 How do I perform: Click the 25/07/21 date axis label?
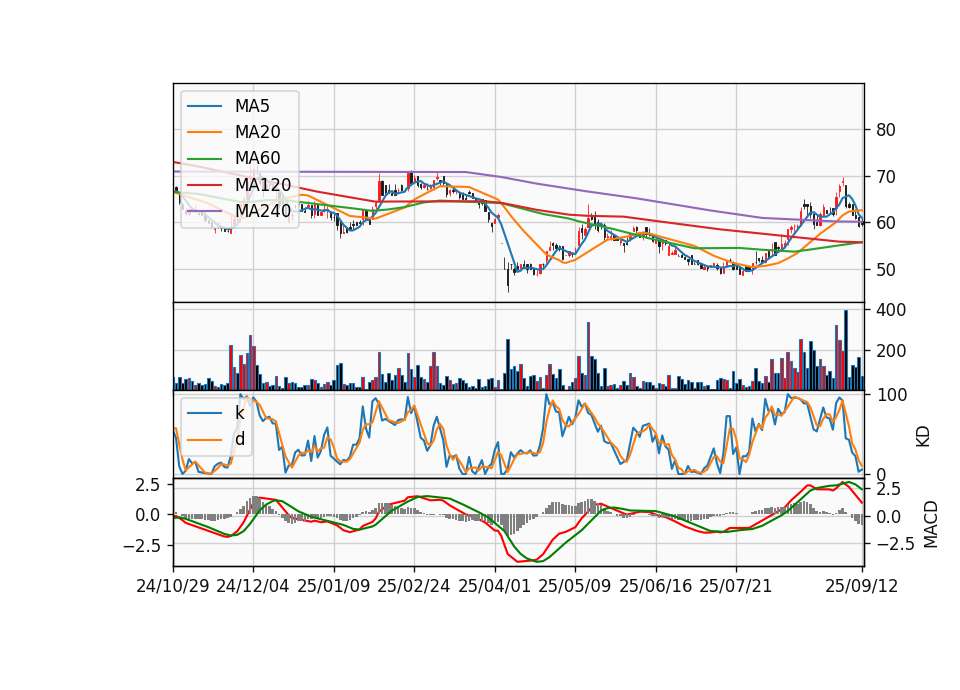pyautogui.click(x=736, y=586)
